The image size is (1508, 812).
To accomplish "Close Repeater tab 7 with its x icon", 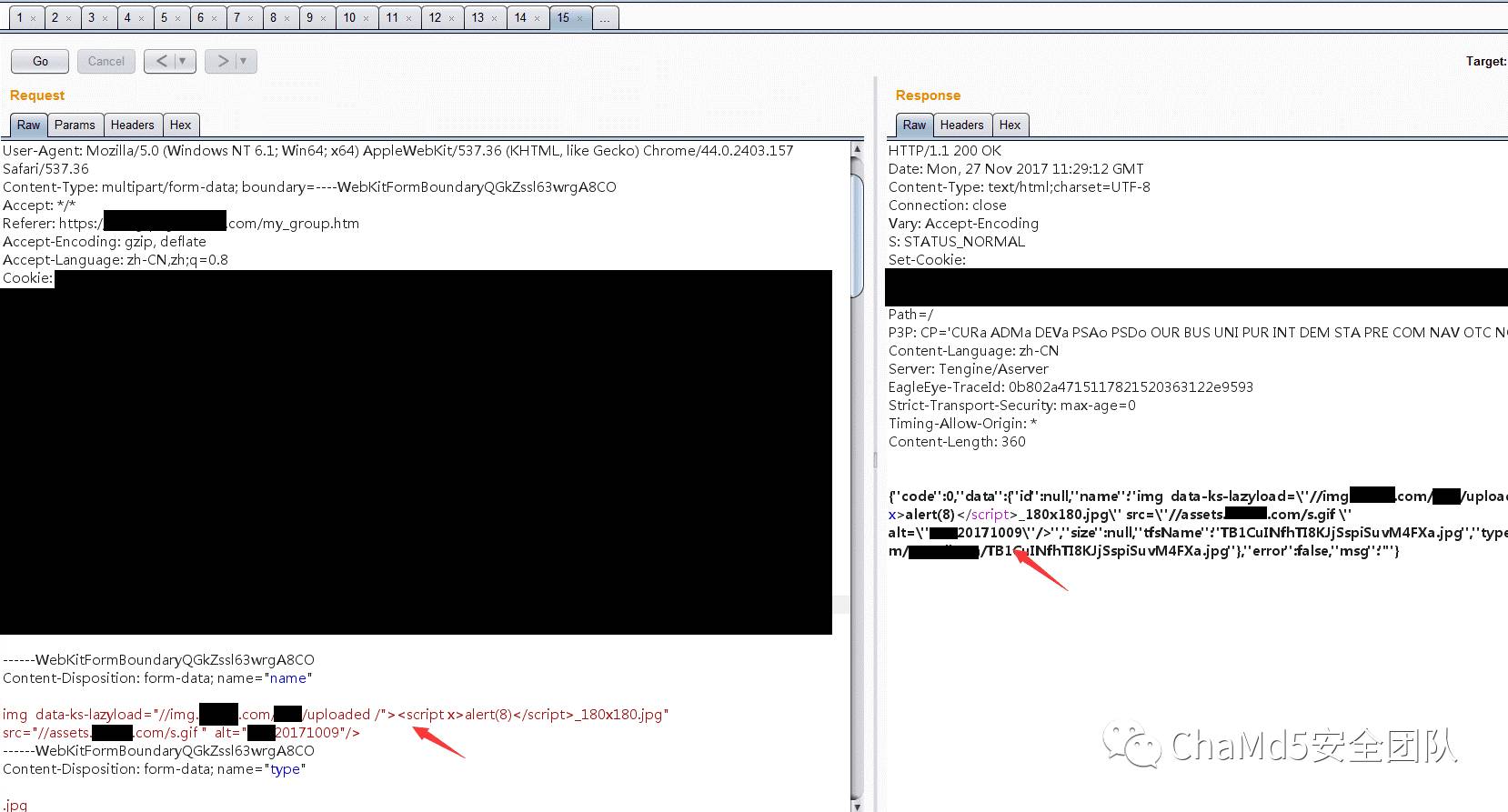I will tap(250, 18).
